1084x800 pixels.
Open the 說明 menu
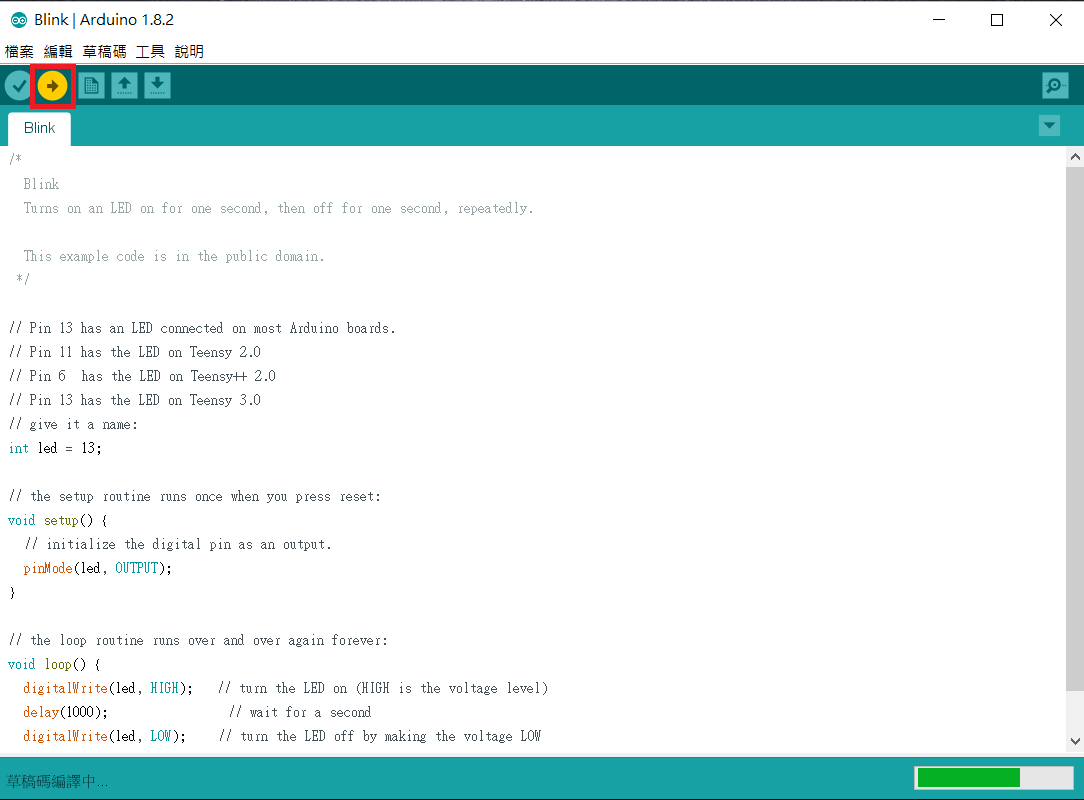pos(189,52)
